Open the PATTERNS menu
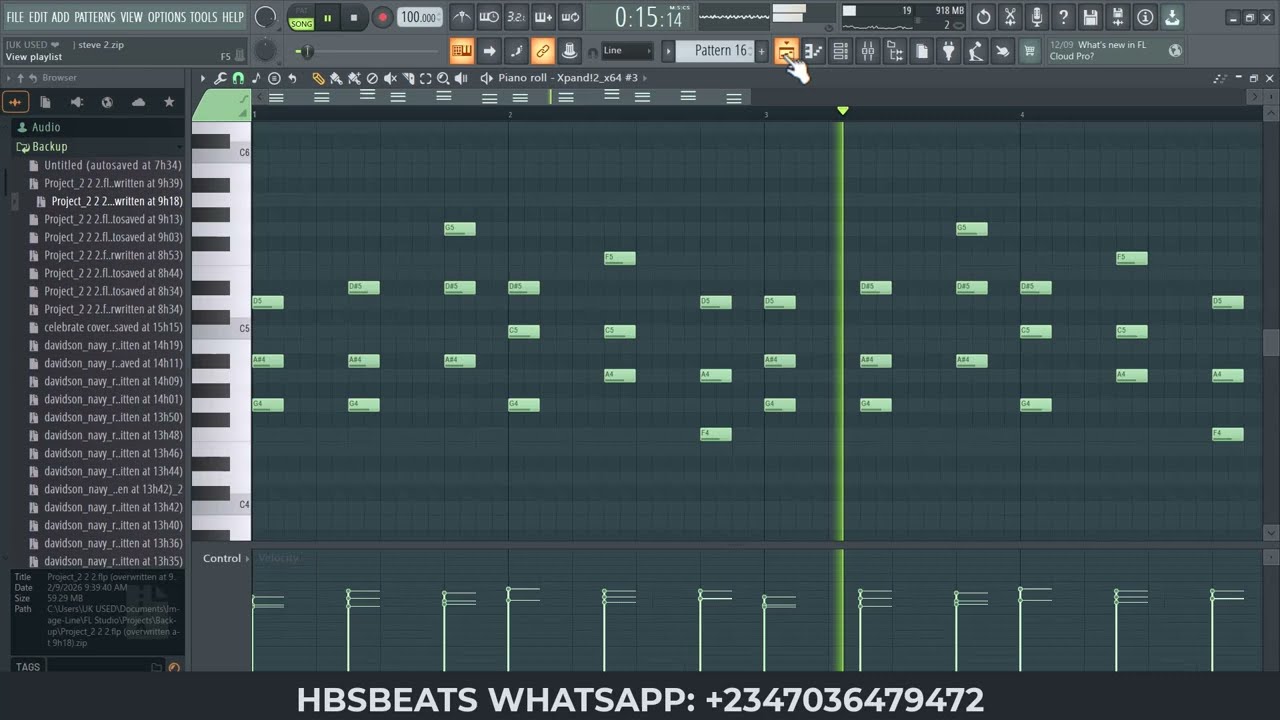 95,17
